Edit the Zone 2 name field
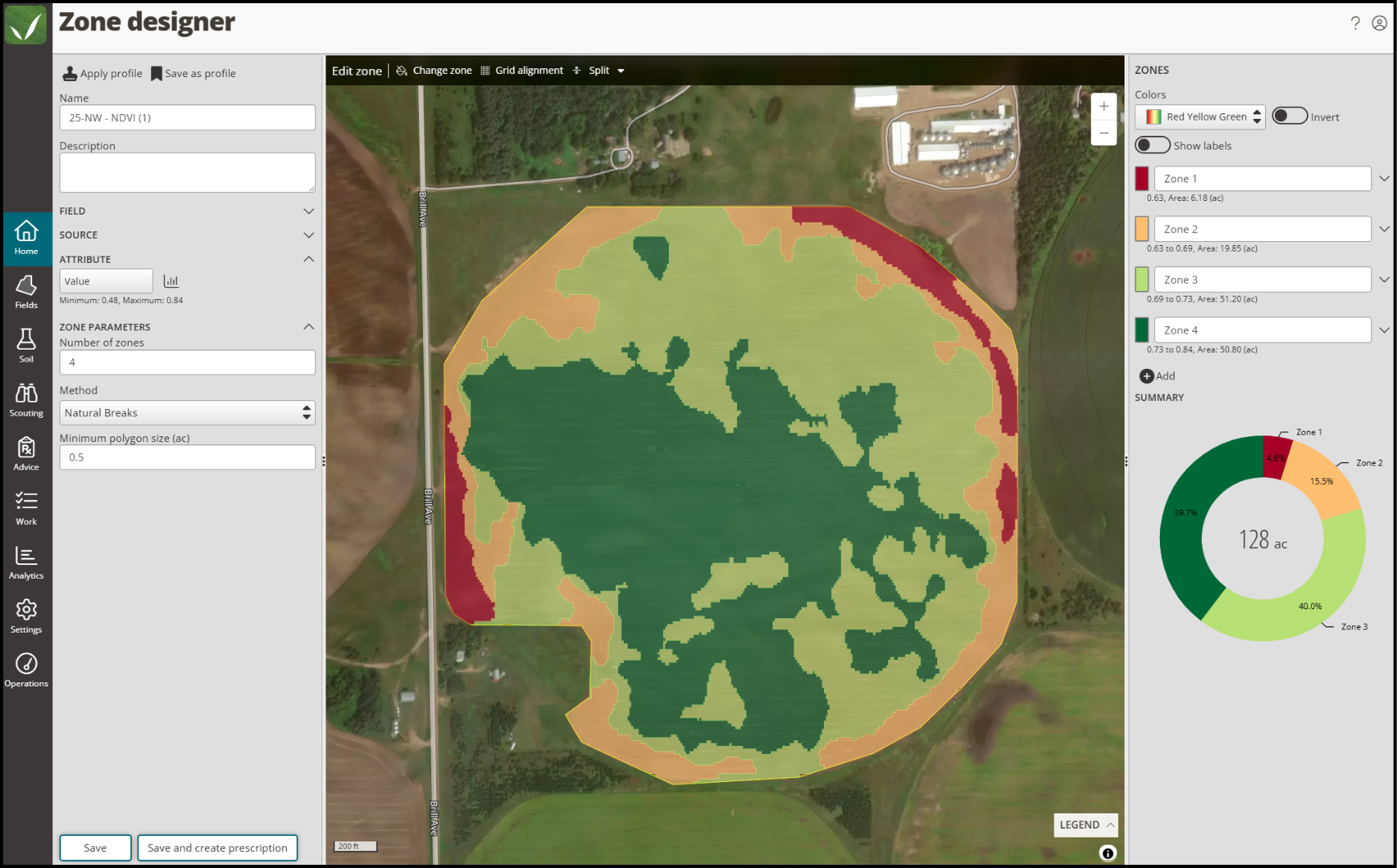The width and height of the screenshot is (1397, 868). tap(1263, 229)
